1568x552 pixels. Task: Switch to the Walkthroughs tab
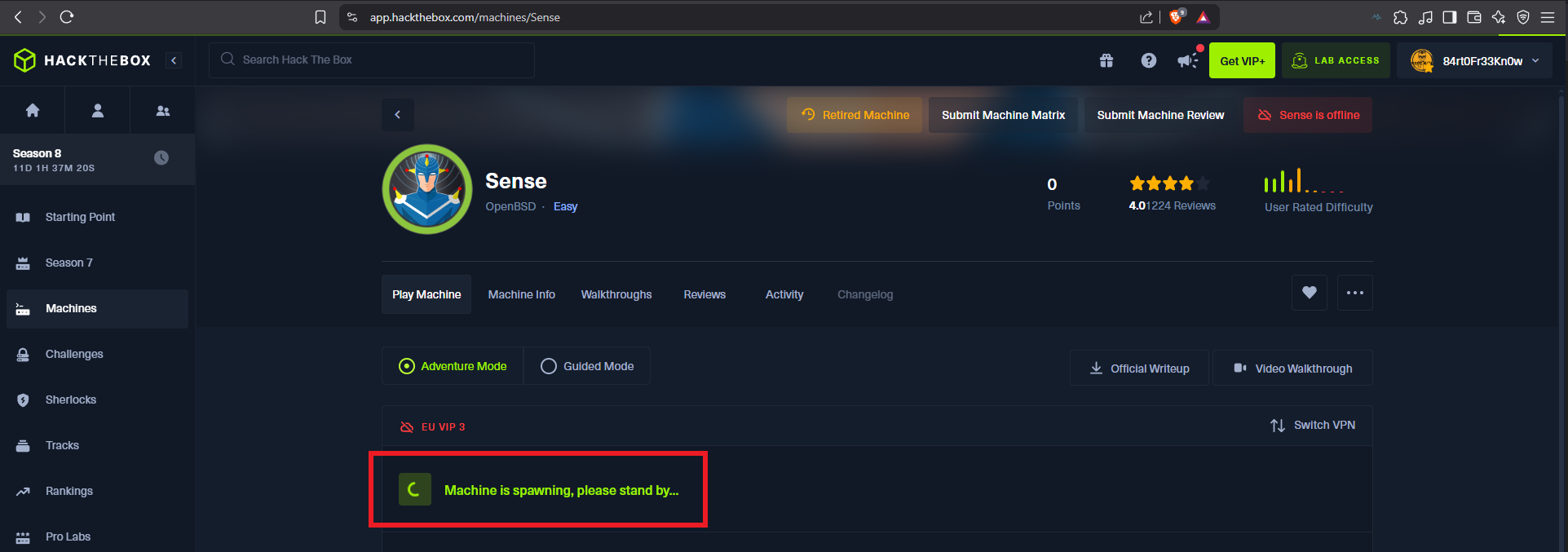616,294
